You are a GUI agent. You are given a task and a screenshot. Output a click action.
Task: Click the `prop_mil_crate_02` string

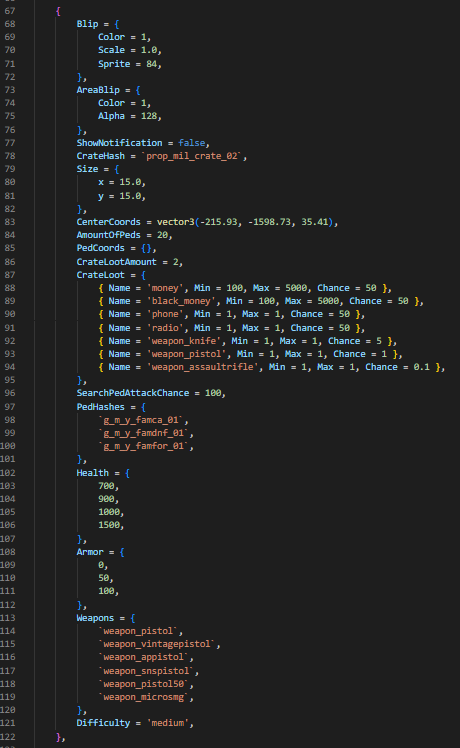[192, 156]
